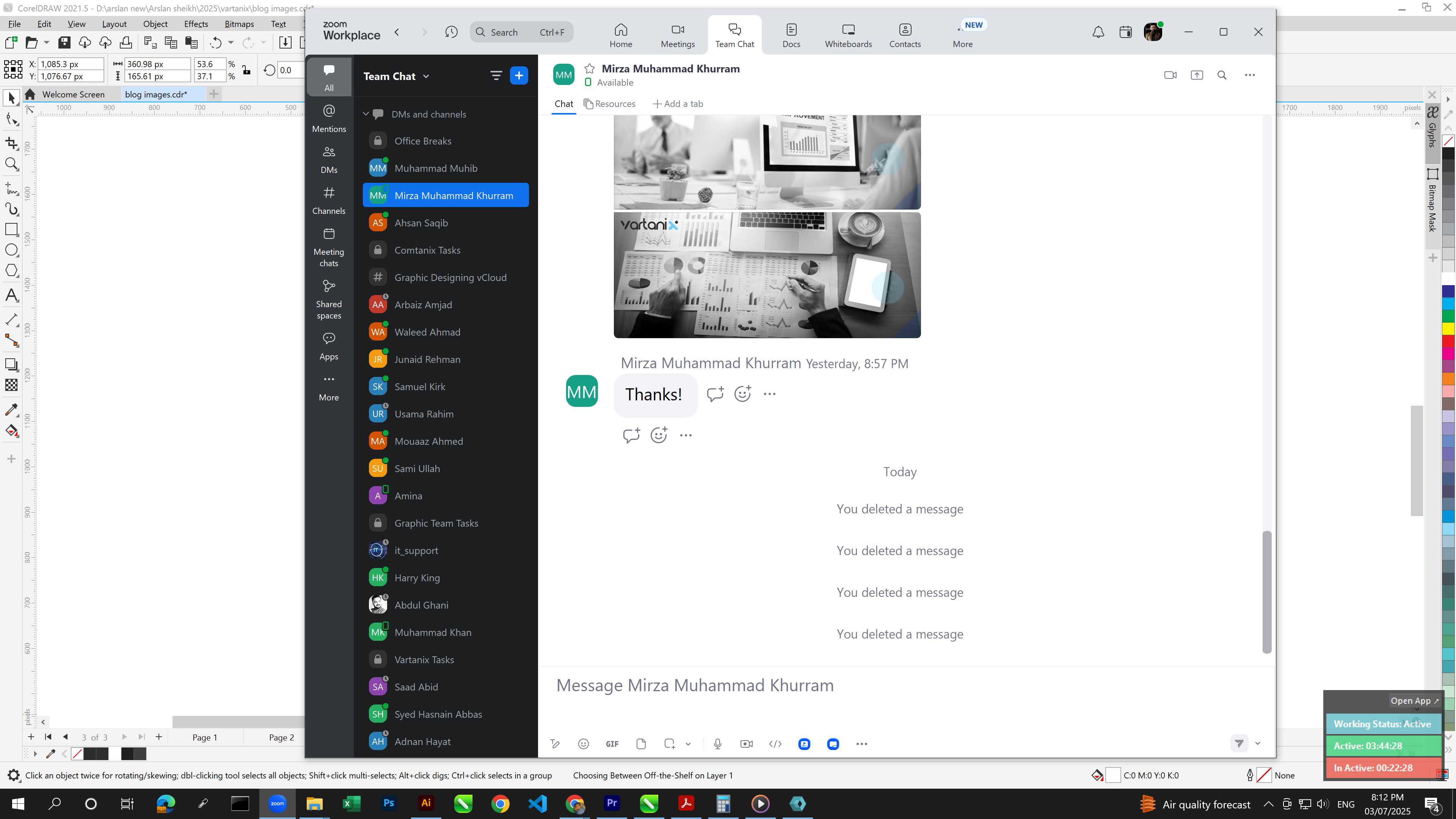Click the GIF button in message toolbar
1456x819 pixels.
pos(612,744)
